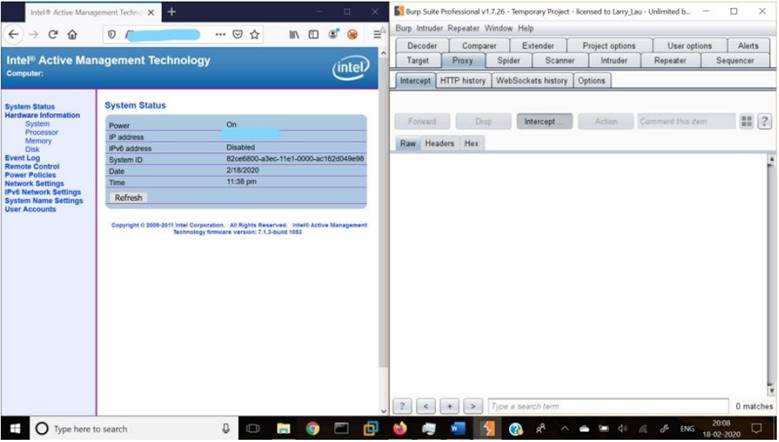779x442 pixels.
Task: Switch to the Scanner tab
Action: tap(560, 61)
